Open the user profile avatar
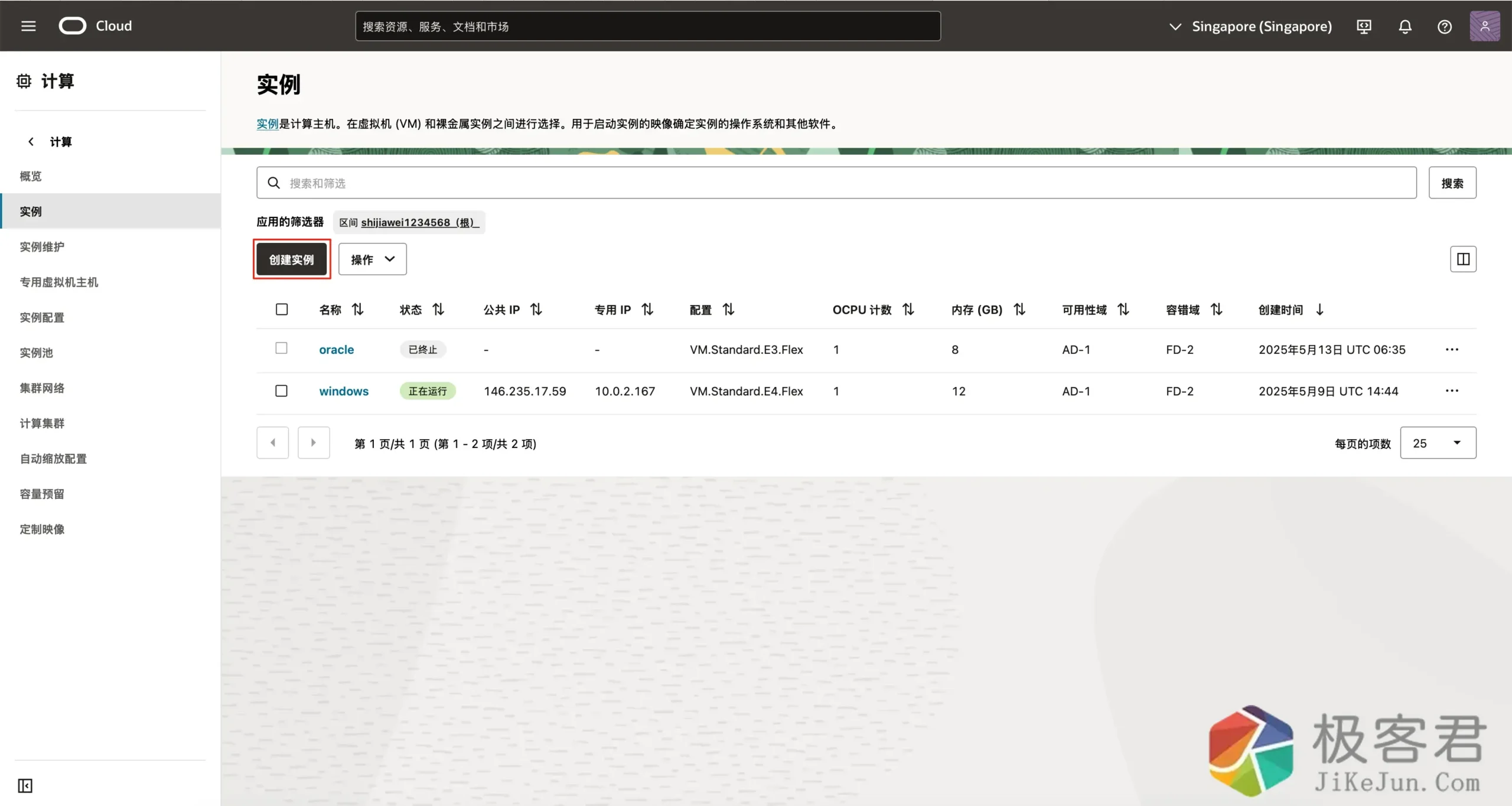 (1484, 26)
